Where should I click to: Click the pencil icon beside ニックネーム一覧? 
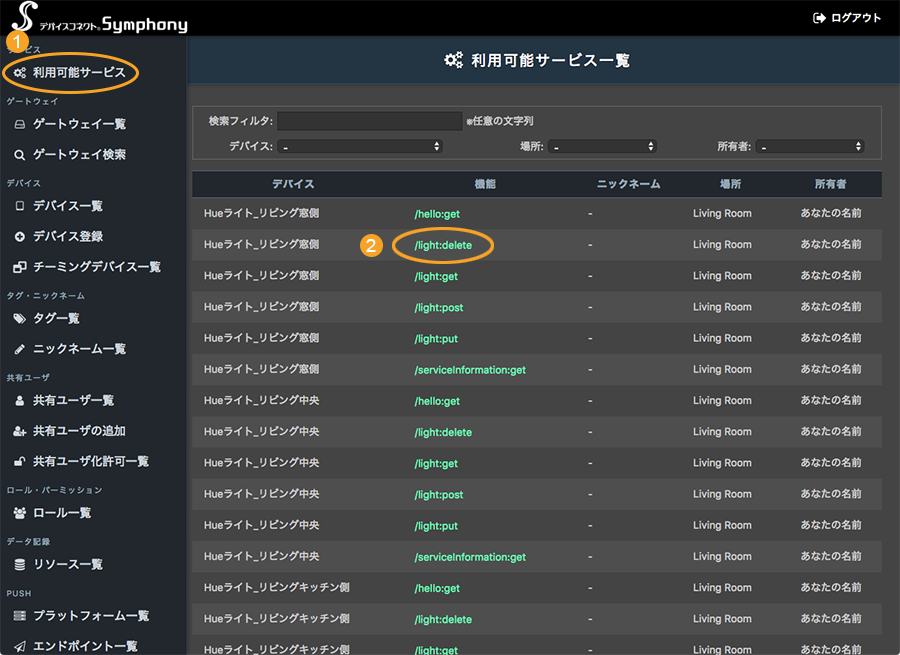(20, 349)
